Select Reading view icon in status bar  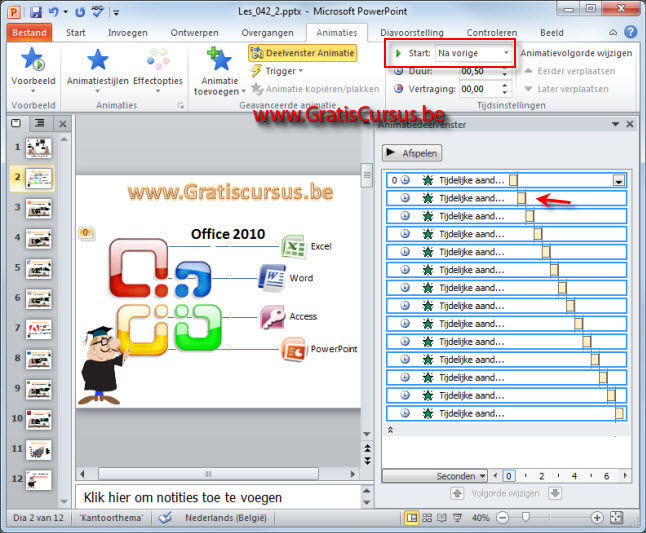tap(442, 518)
